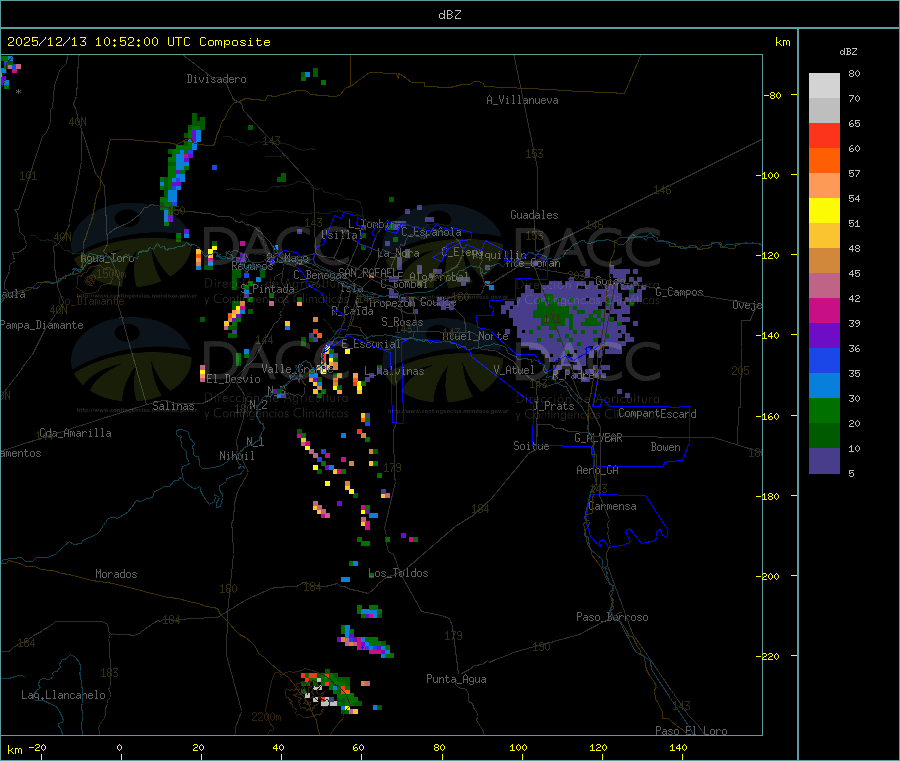Click the Pampa_Diamante location label
900x761 pixels.
(x=42, y=325)
